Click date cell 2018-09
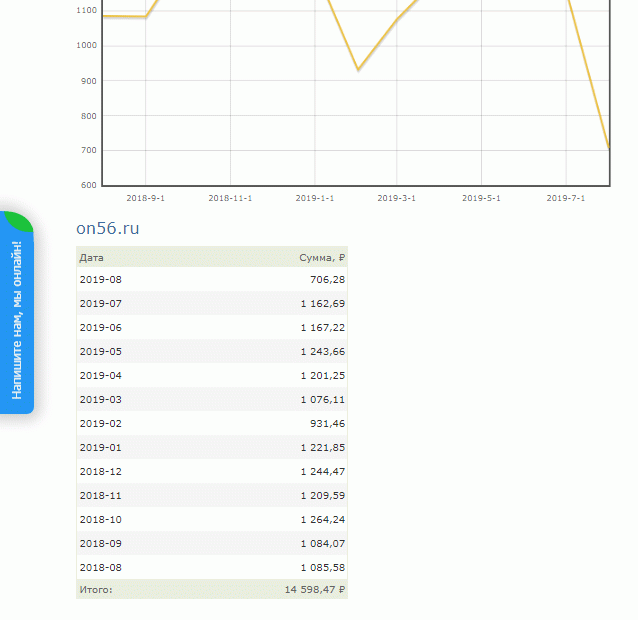Image resolution: width=638 pixels, height=620 pixels. [101, 544]
